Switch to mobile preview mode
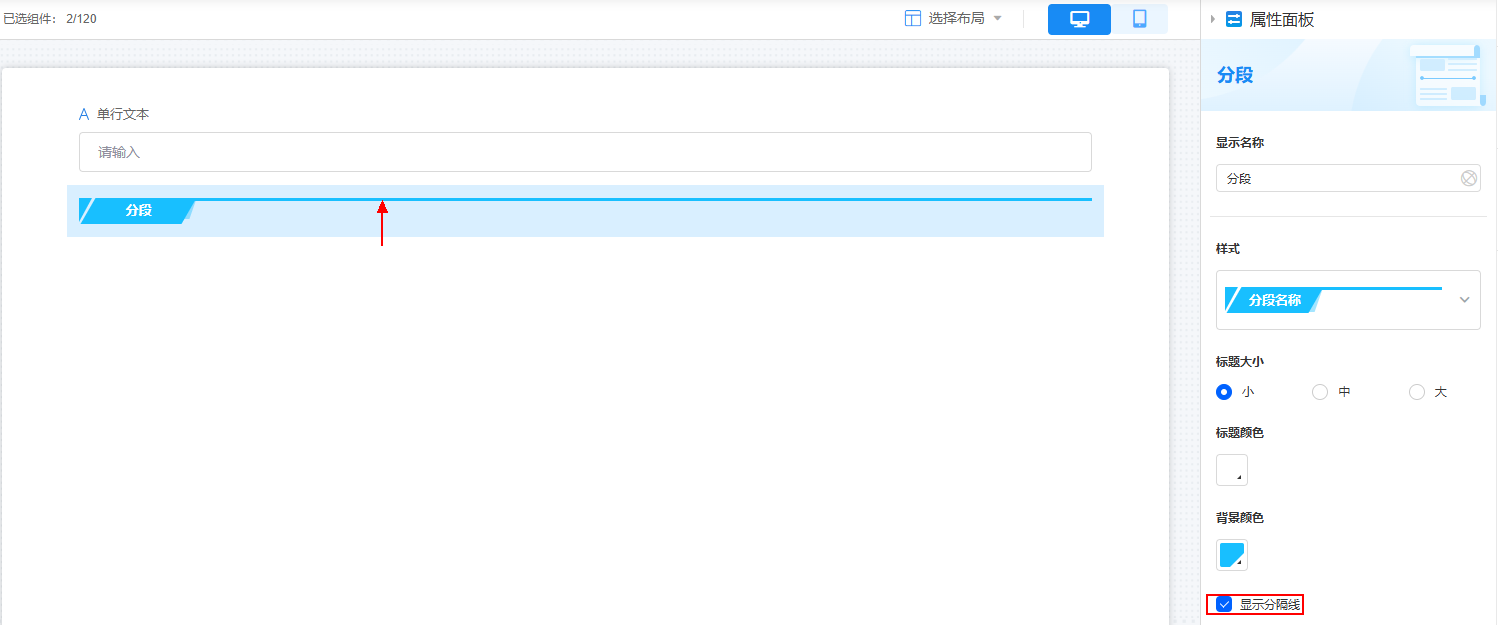This screenshot has height=625, width=1498. click(1139, 19)
